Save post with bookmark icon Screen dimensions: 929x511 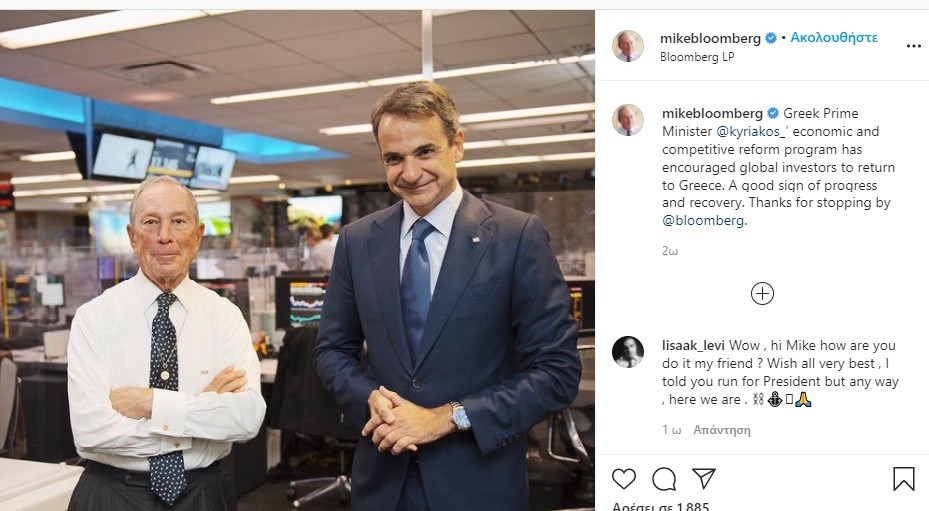[904, 478]
